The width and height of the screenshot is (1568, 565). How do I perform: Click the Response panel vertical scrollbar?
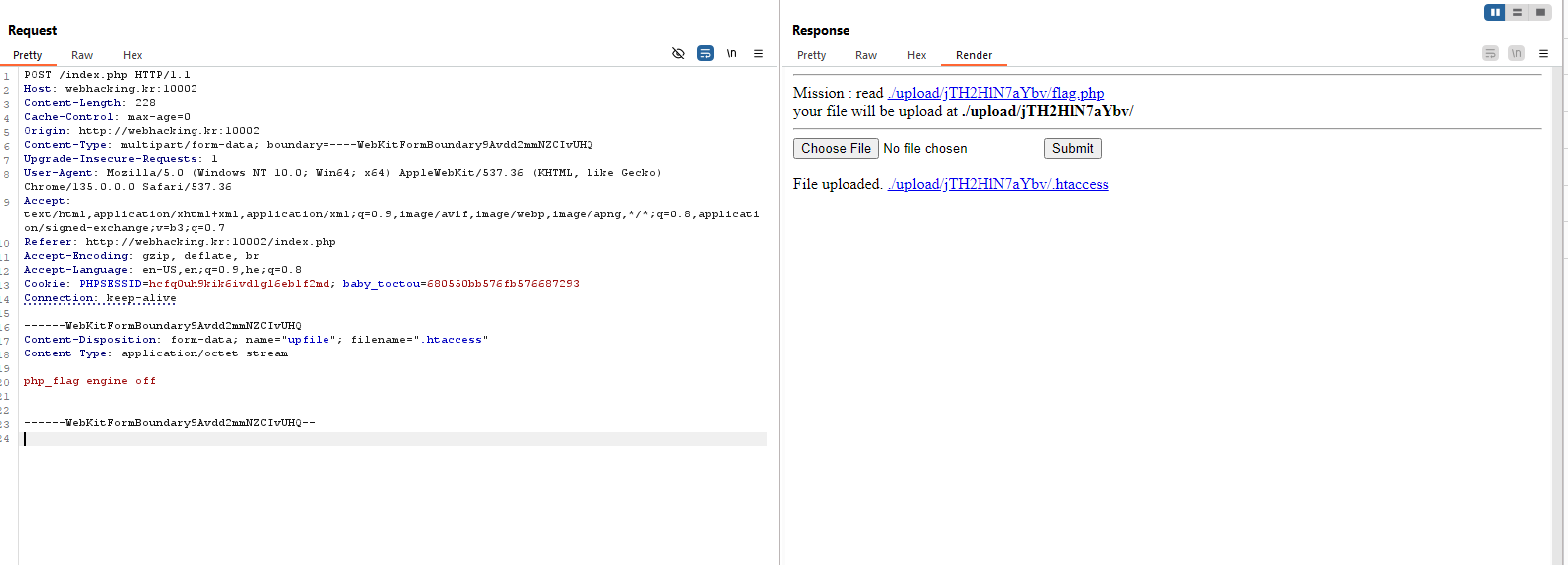point(1557,316)
